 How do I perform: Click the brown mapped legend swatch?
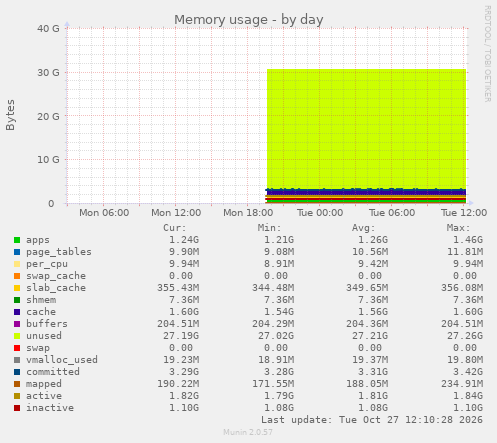(x=17, y=384)
